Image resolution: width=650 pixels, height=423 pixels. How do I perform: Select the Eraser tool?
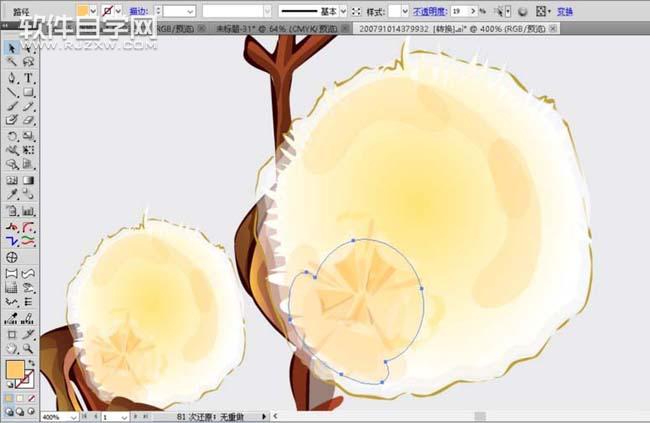pos(28,120)
